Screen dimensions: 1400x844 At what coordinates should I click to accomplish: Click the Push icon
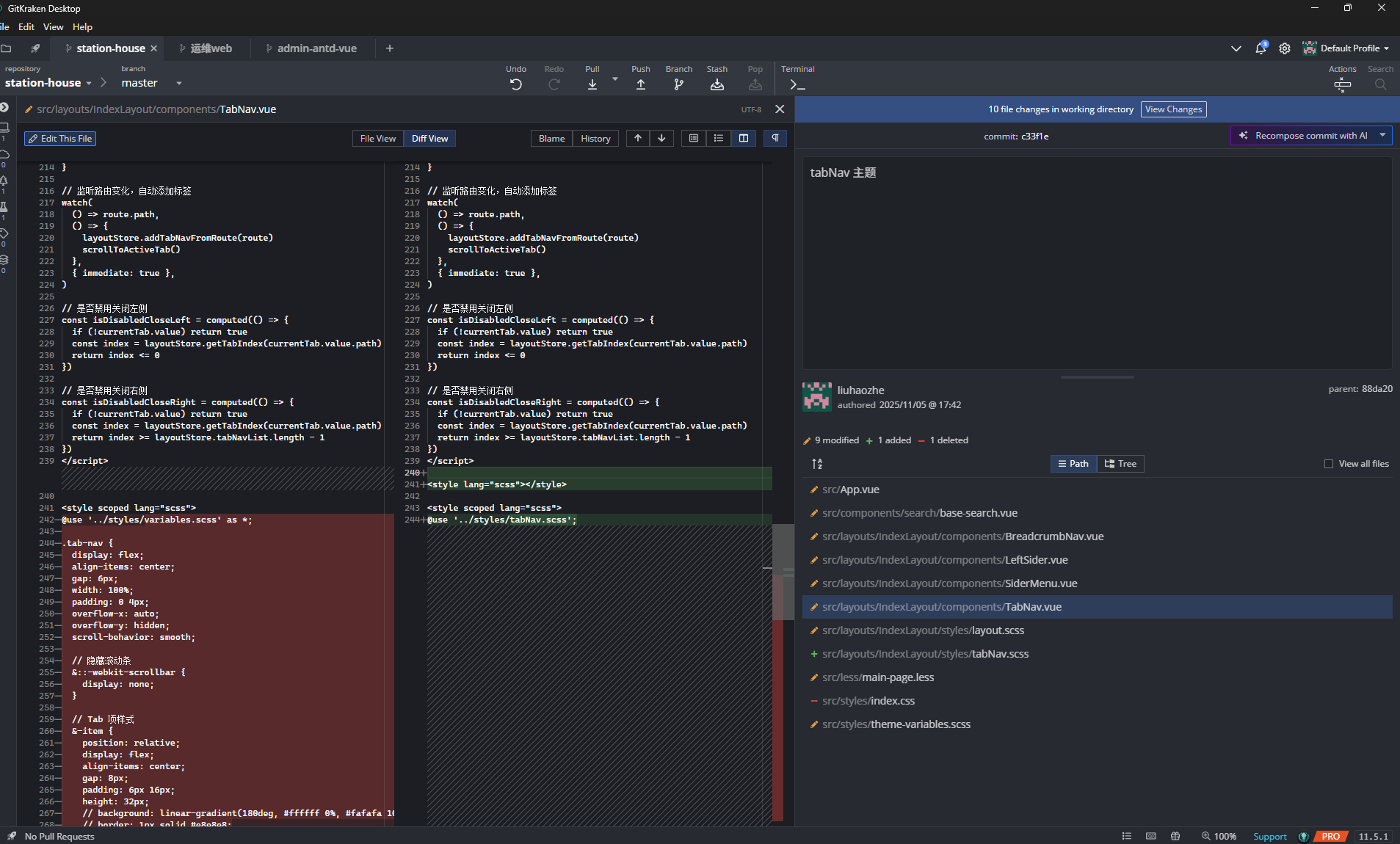click(641, 84)
